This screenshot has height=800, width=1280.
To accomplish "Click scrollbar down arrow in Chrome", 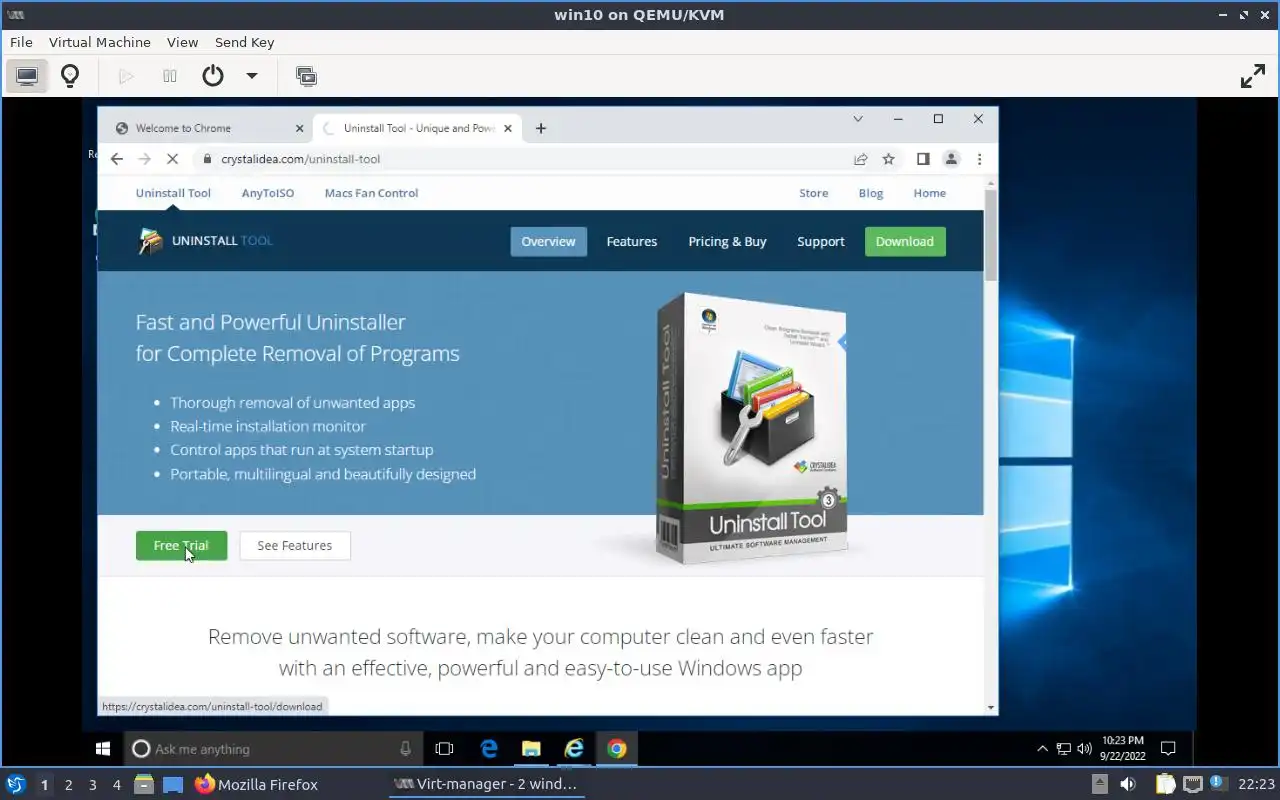I will click(x=991, y=707).
